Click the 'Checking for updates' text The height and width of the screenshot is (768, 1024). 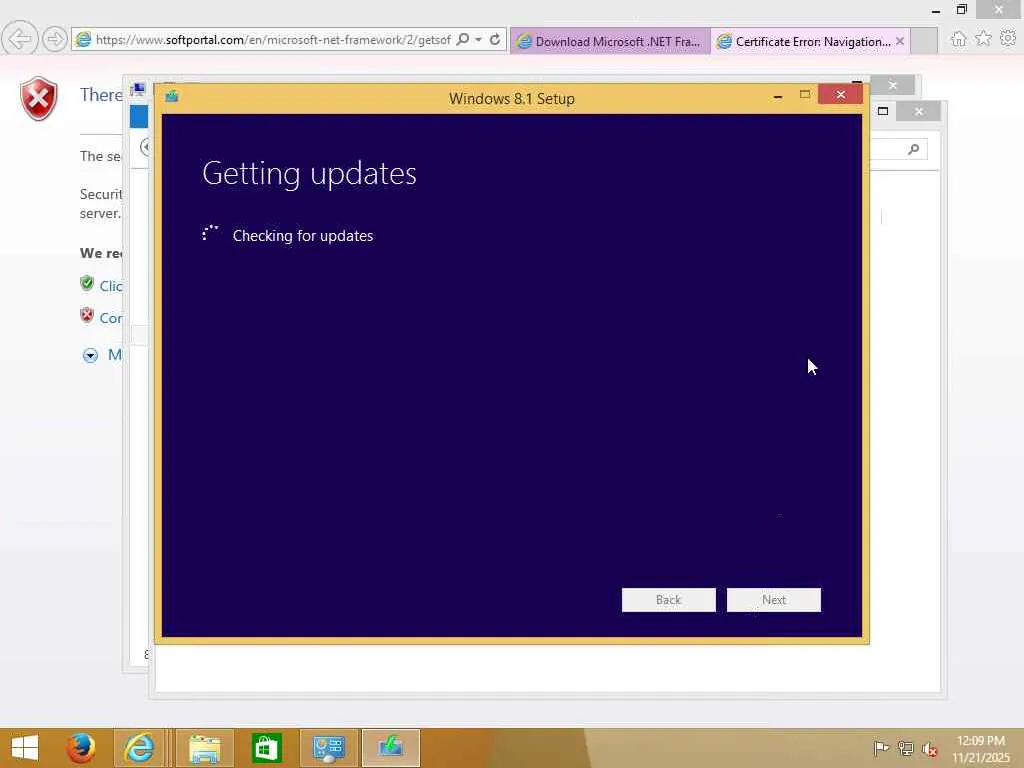click(302, 236)
